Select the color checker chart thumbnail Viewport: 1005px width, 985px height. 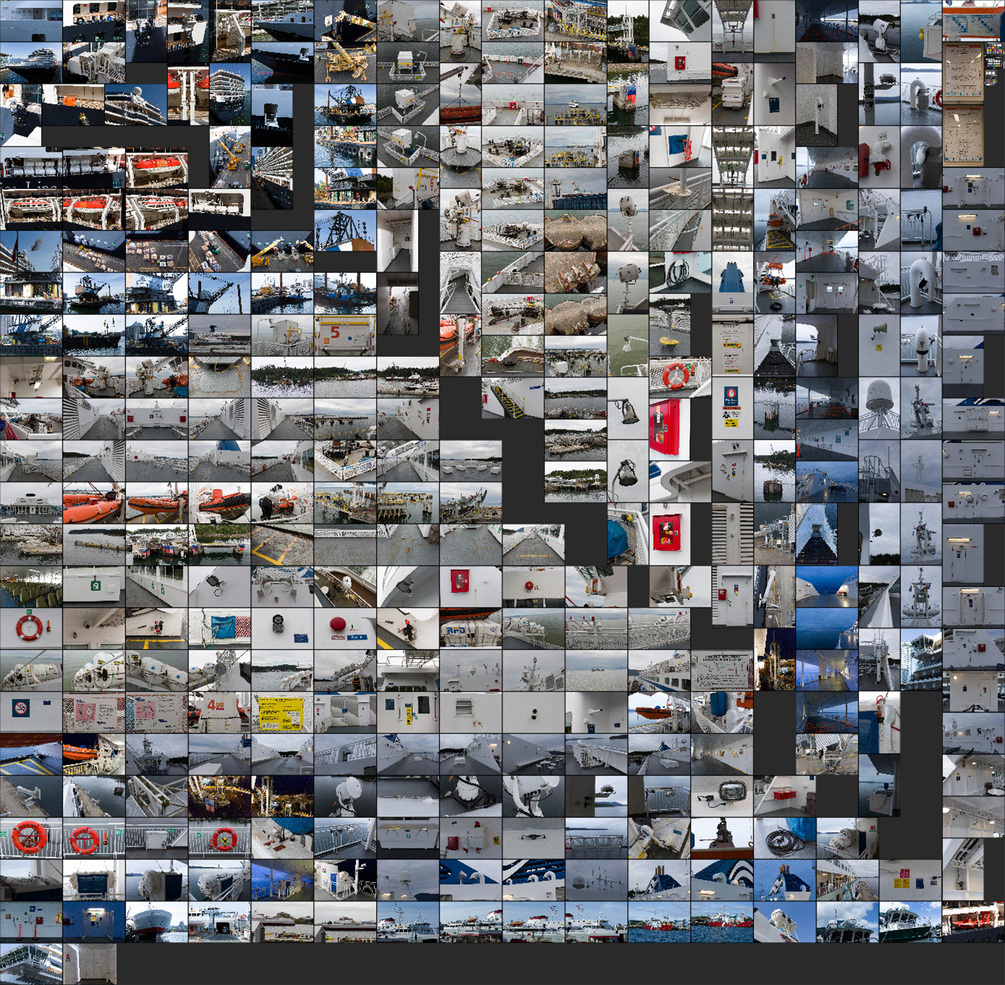tap(994, 63)
